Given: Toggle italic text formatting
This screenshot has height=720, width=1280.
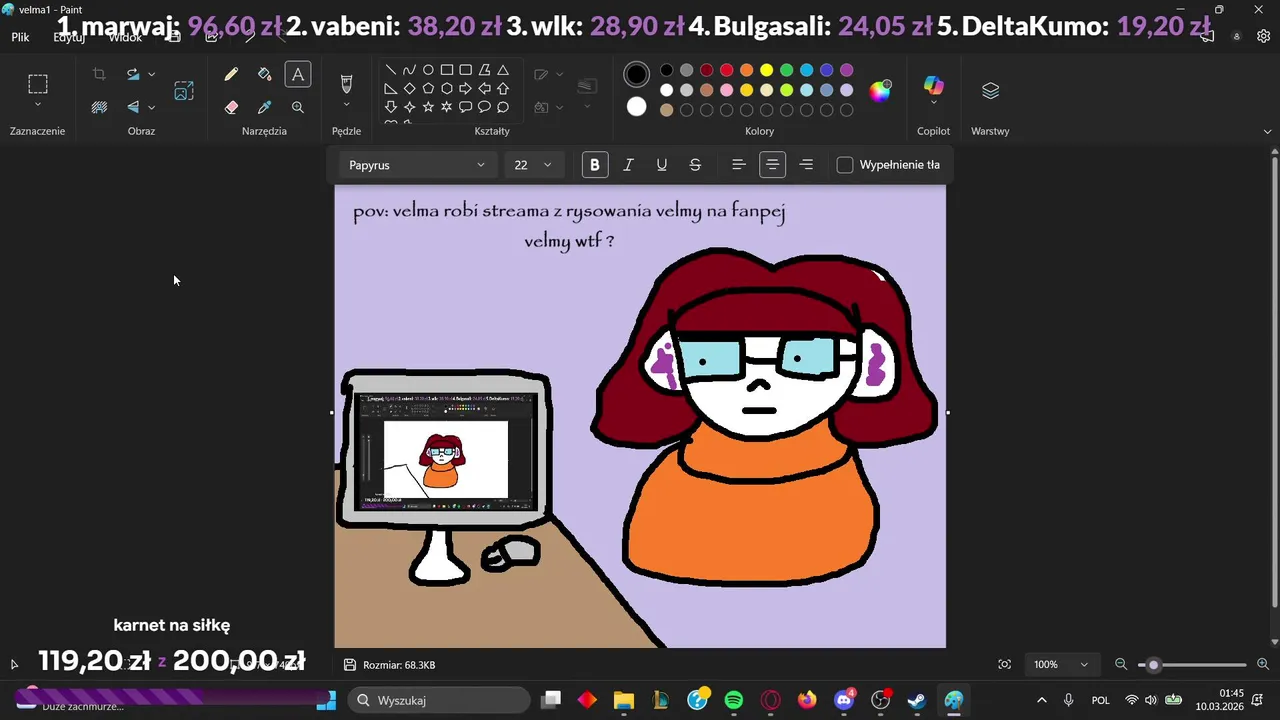Looking at the screenshot, I should (x=628, y=165).
